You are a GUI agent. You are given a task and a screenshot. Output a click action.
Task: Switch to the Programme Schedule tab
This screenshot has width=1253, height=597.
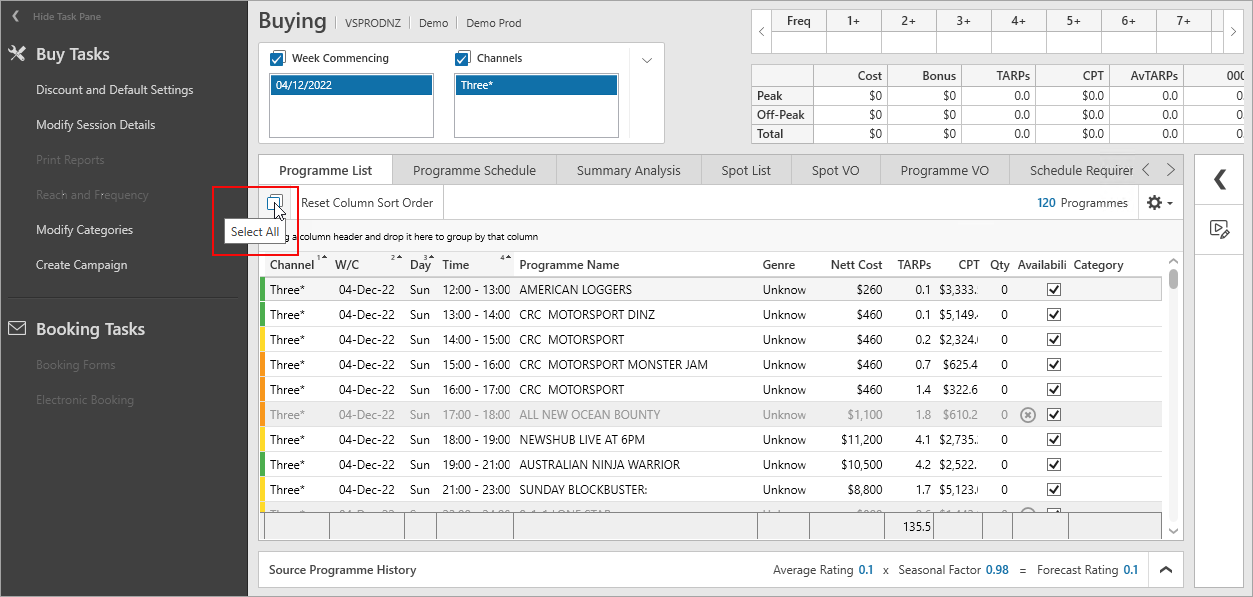(x=474, y=170)
